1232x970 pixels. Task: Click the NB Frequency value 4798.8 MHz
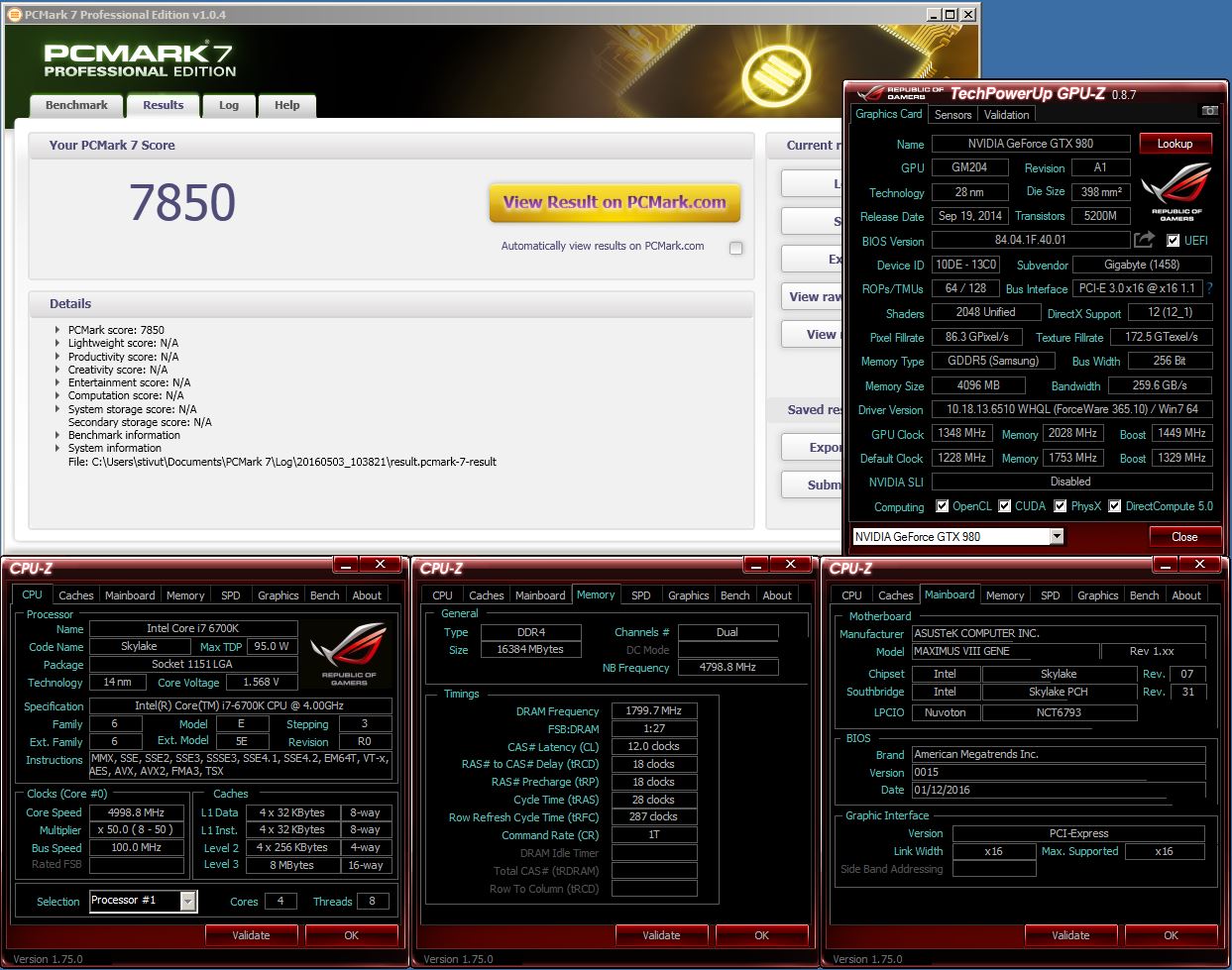pyautogui.click(x=728, y=668)
